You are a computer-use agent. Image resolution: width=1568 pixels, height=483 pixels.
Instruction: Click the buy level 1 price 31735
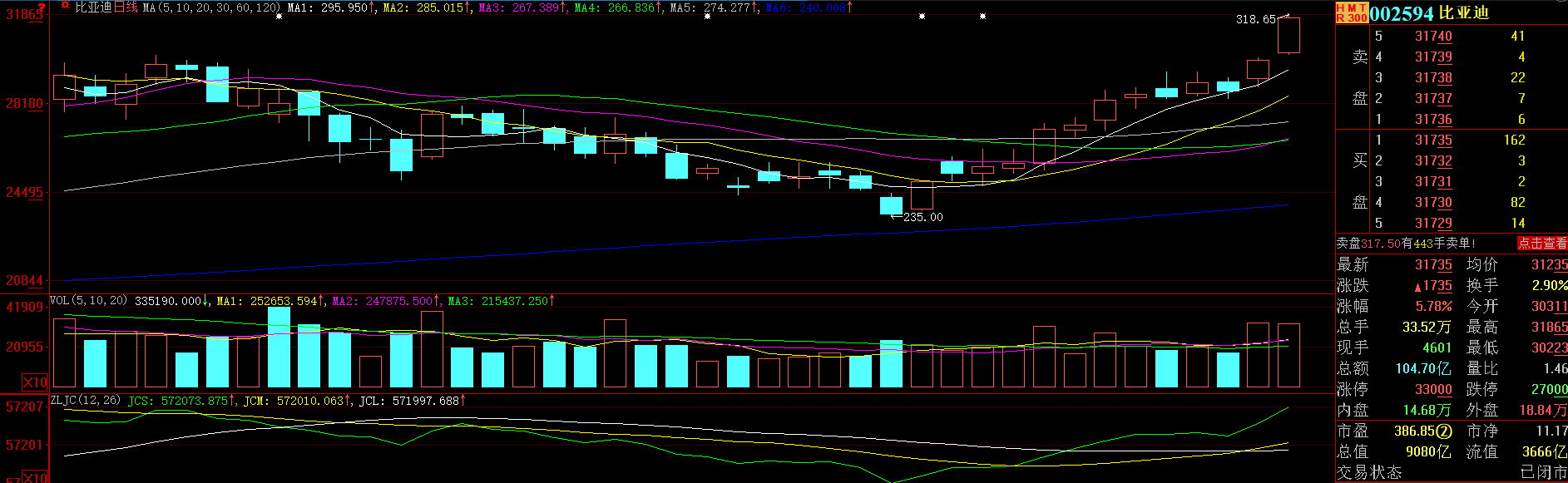click(x=1433, y=140)
